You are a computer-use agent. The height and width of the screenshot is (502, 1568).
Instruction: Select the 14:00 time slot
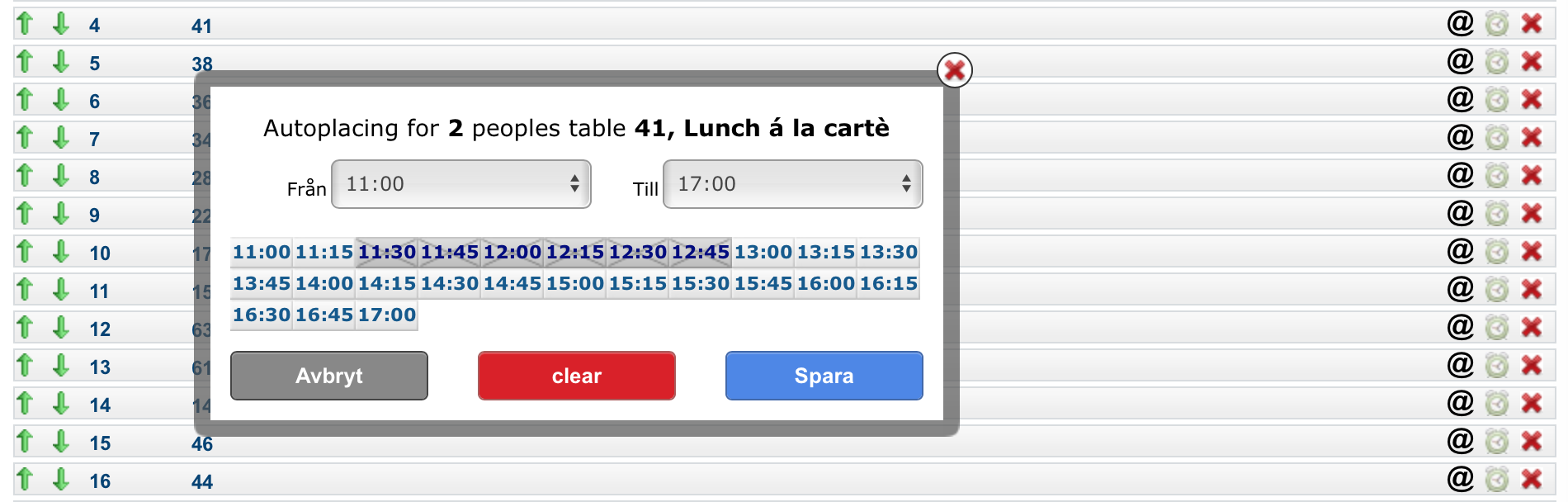[324, 283]
